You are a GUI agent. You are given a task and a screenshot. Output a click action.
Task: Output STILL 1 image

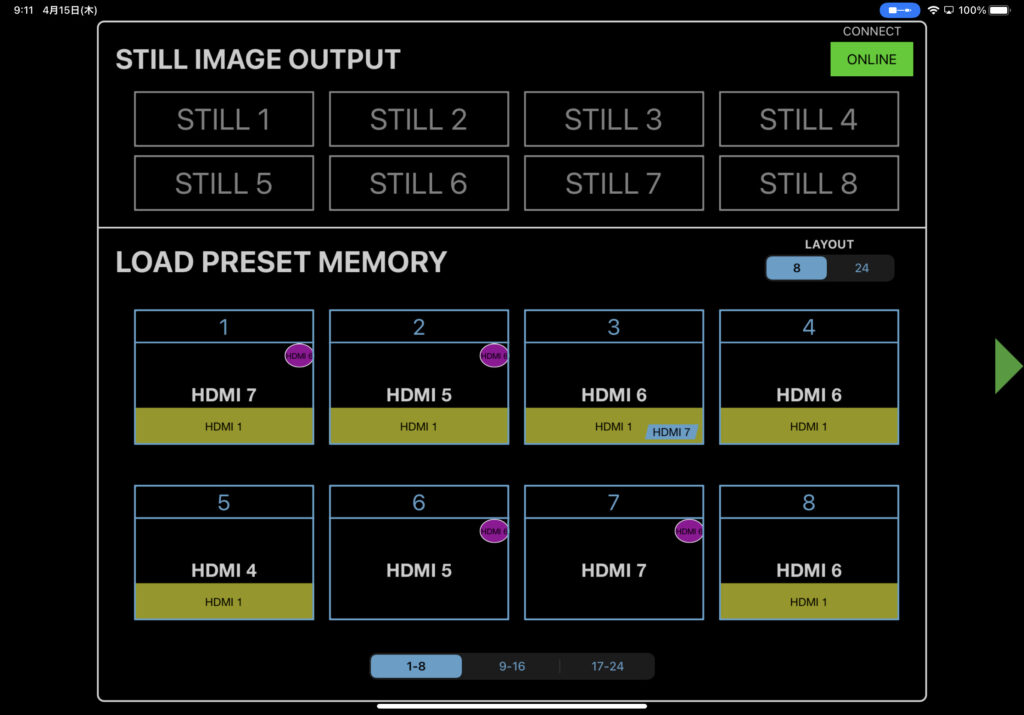(x=224, y=119)
